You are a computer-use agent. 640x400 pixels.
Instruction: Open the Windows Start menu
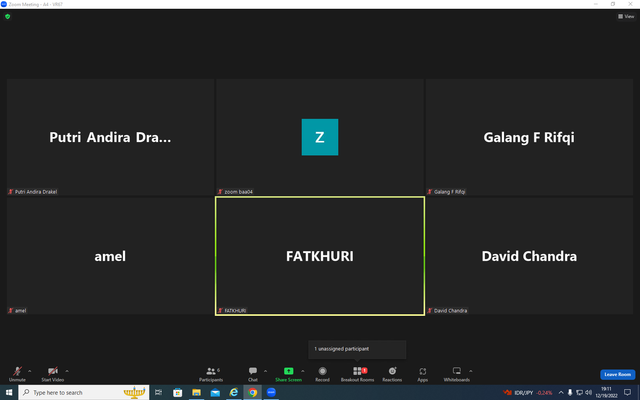[x=9, y=393]
